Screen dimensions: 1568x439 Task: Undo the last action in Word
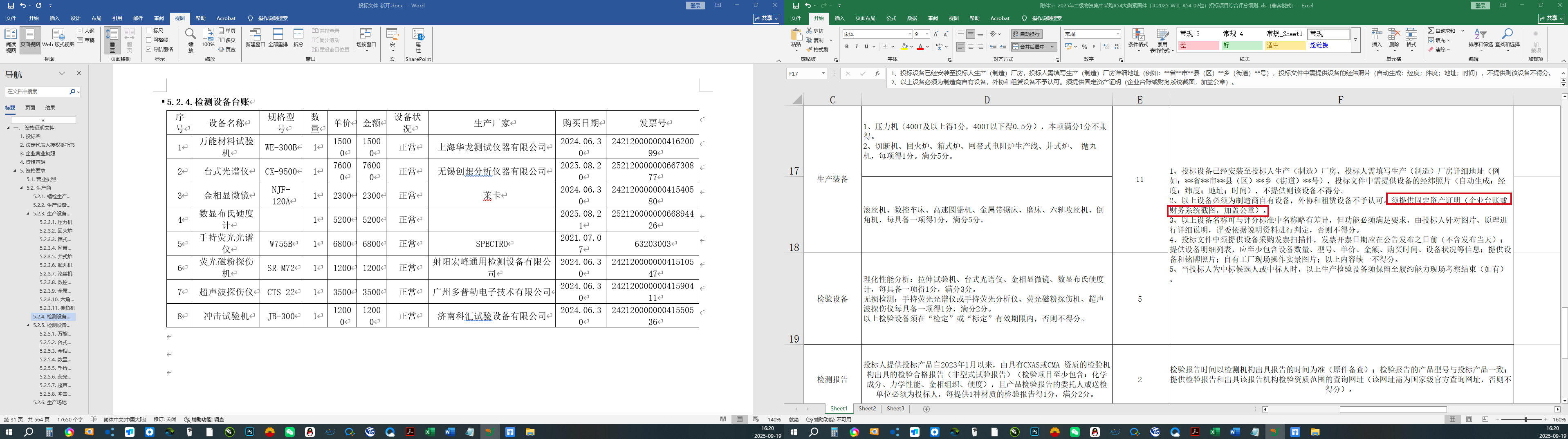(x=22, y=5)
